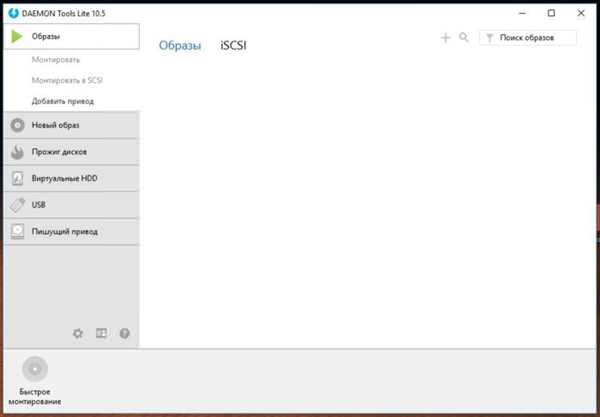Image resolution: width=600 pixels, height=417 pixels.
Task: Switch to the Образы tab
Action: point(180,45)
